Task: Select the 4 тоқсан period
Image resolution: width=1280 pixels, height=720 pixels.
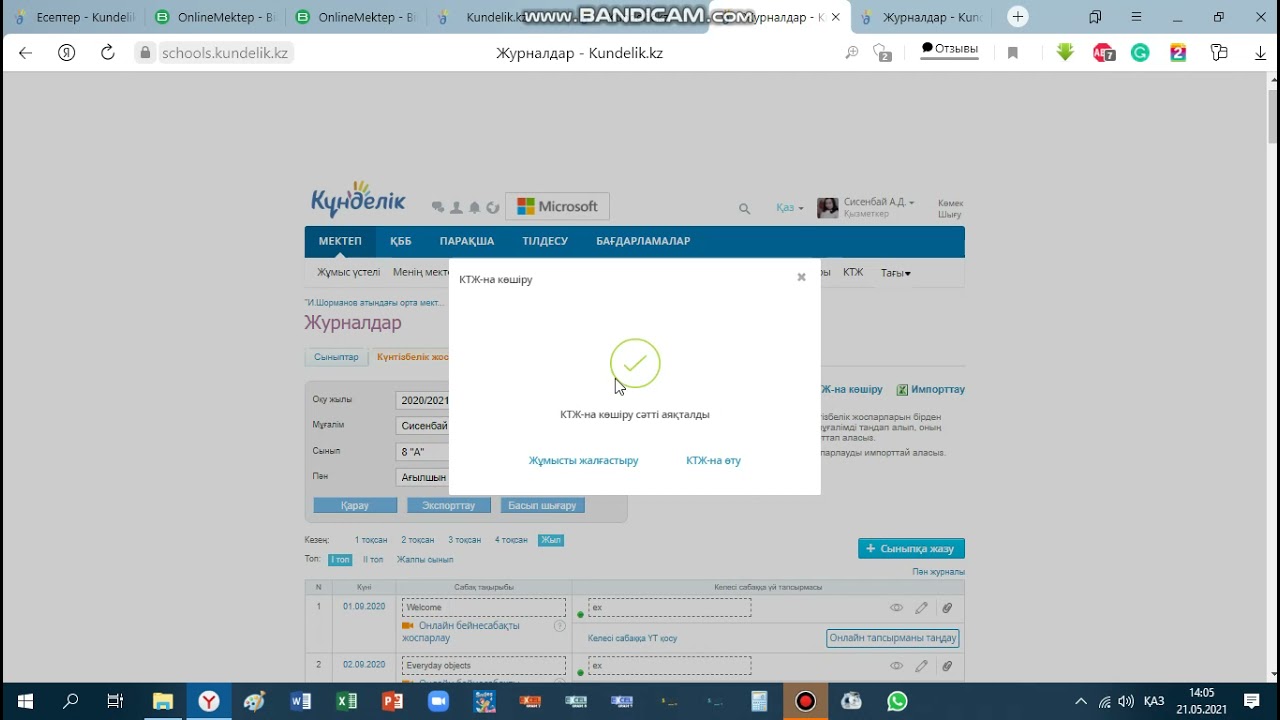Action: coord(511,540)
